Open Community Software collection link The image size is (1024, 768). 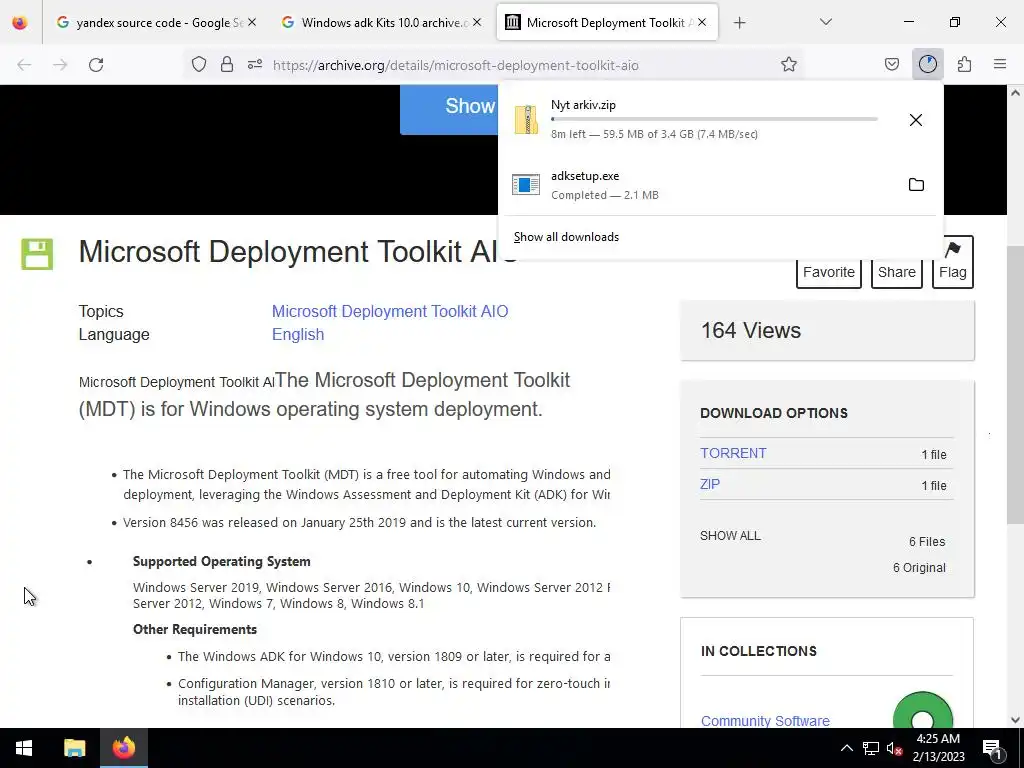pos(765,720)
